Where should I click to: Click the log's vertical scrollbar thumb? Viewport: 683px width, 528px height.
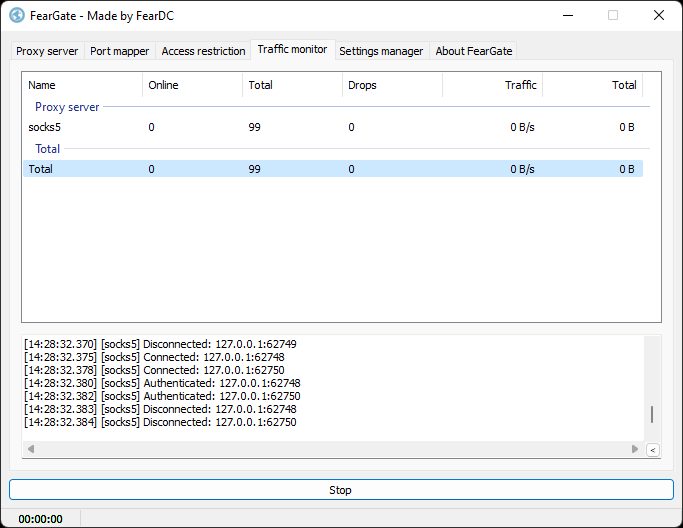652,414
